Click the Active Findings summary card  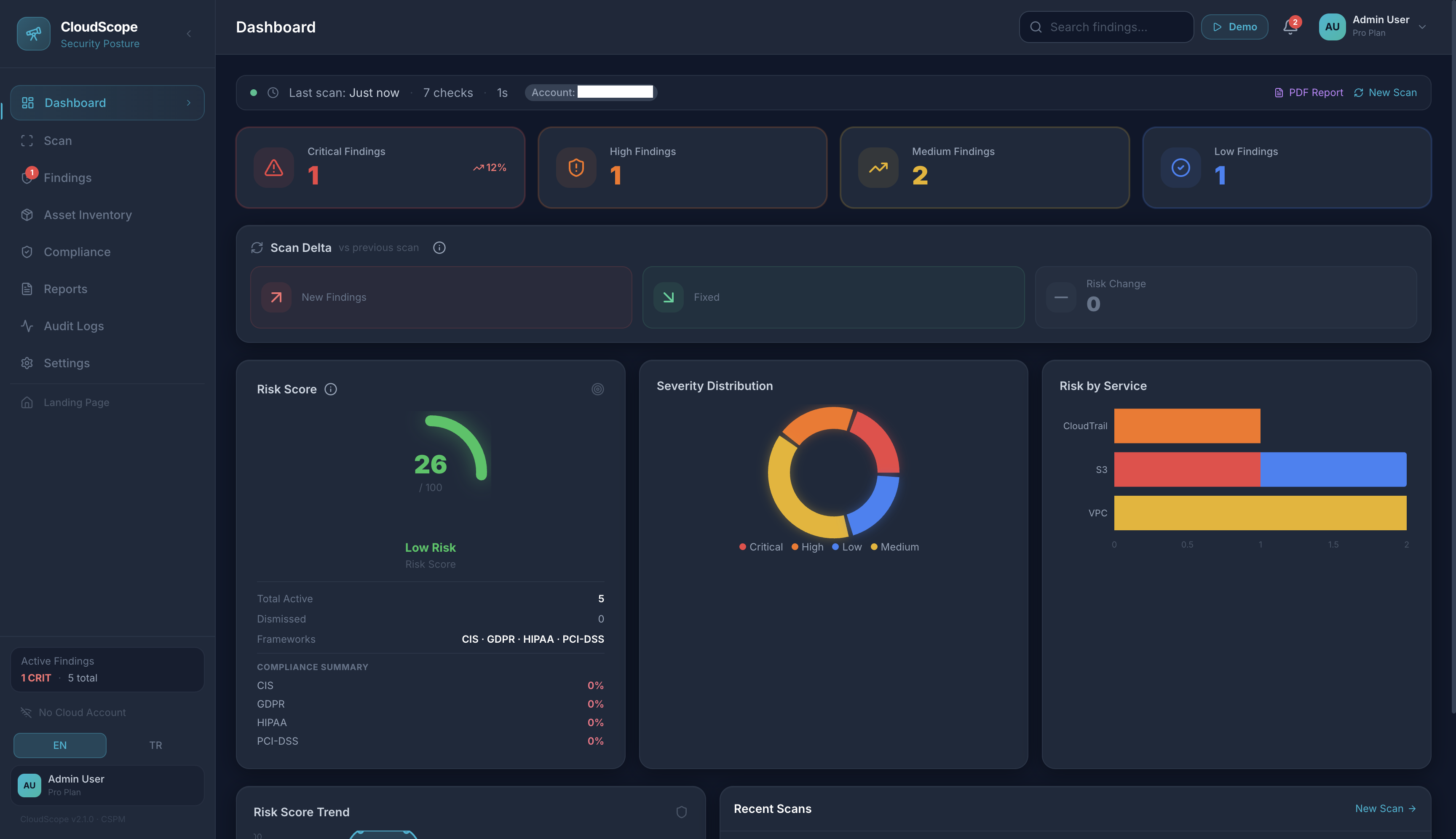[107, 670]
